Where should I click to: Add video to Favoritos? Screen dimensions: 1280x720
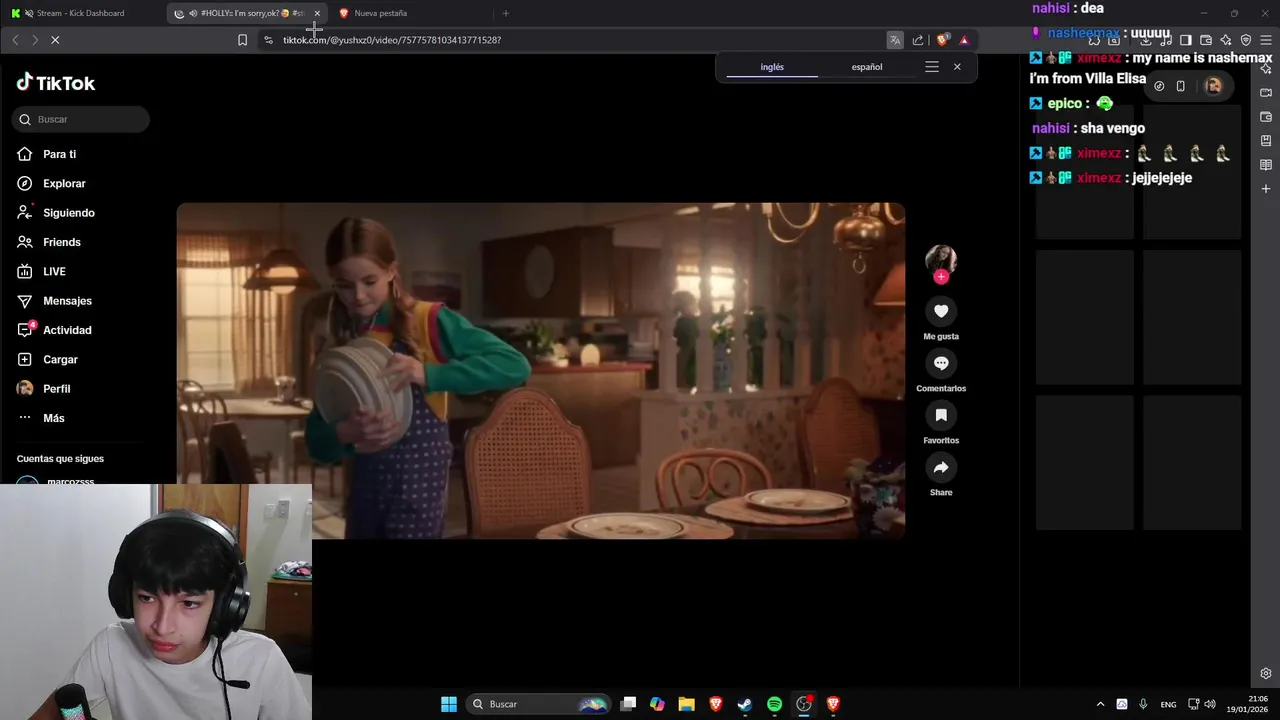coord(941,415)
